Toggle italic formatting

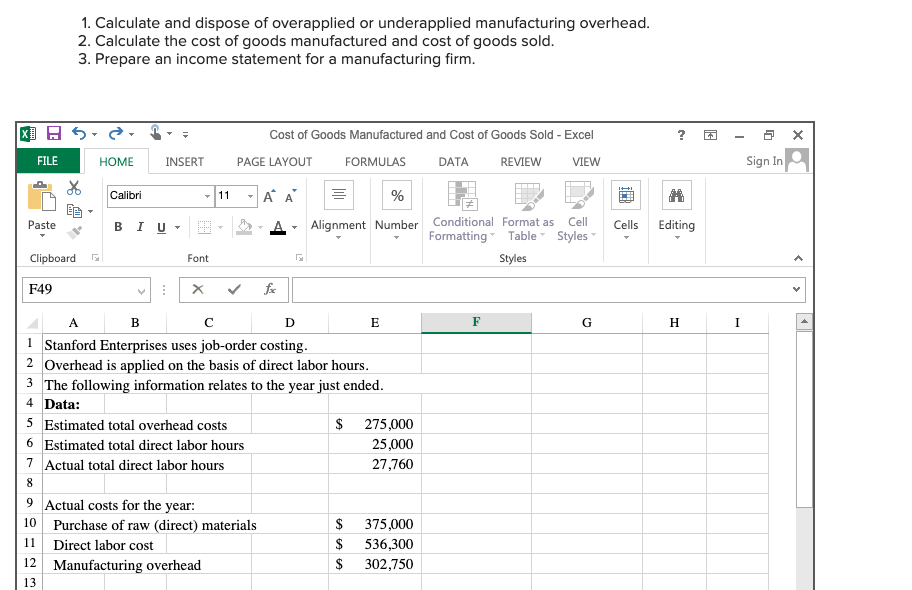[x=139, y=226]
